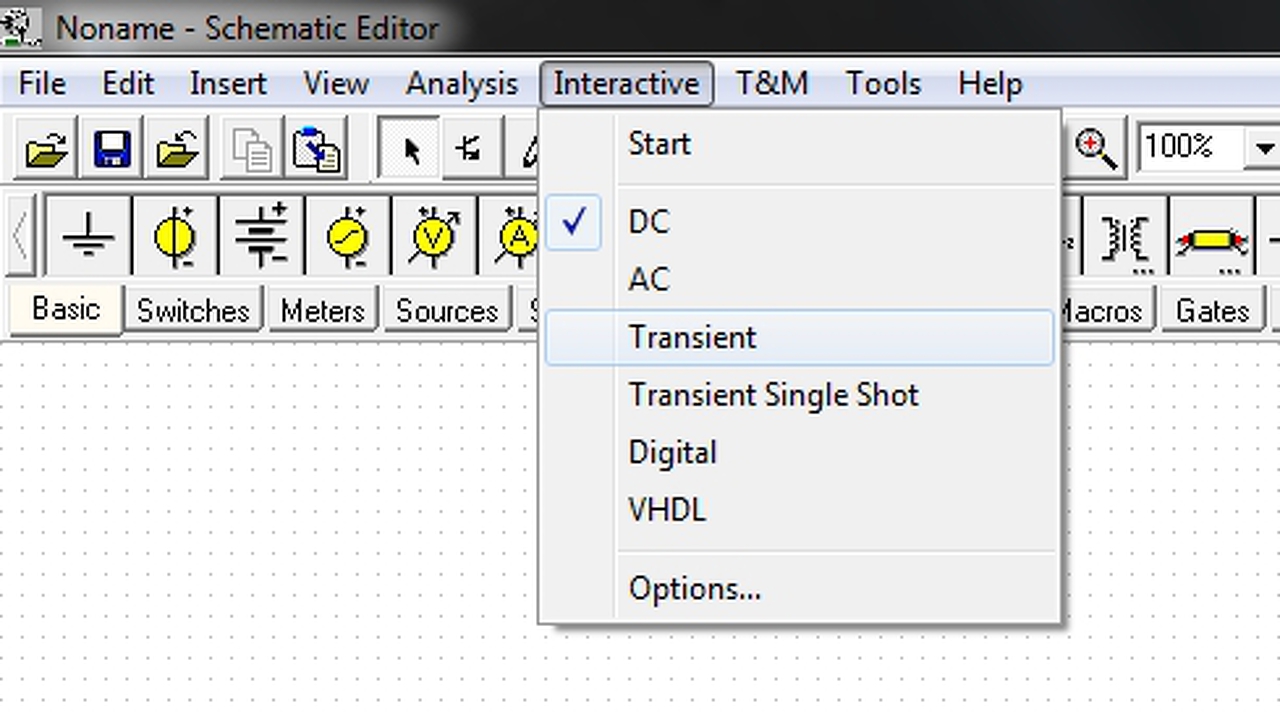Insert a Battery component
This screenshot has height=717, width=1280.
coord(261,238)
